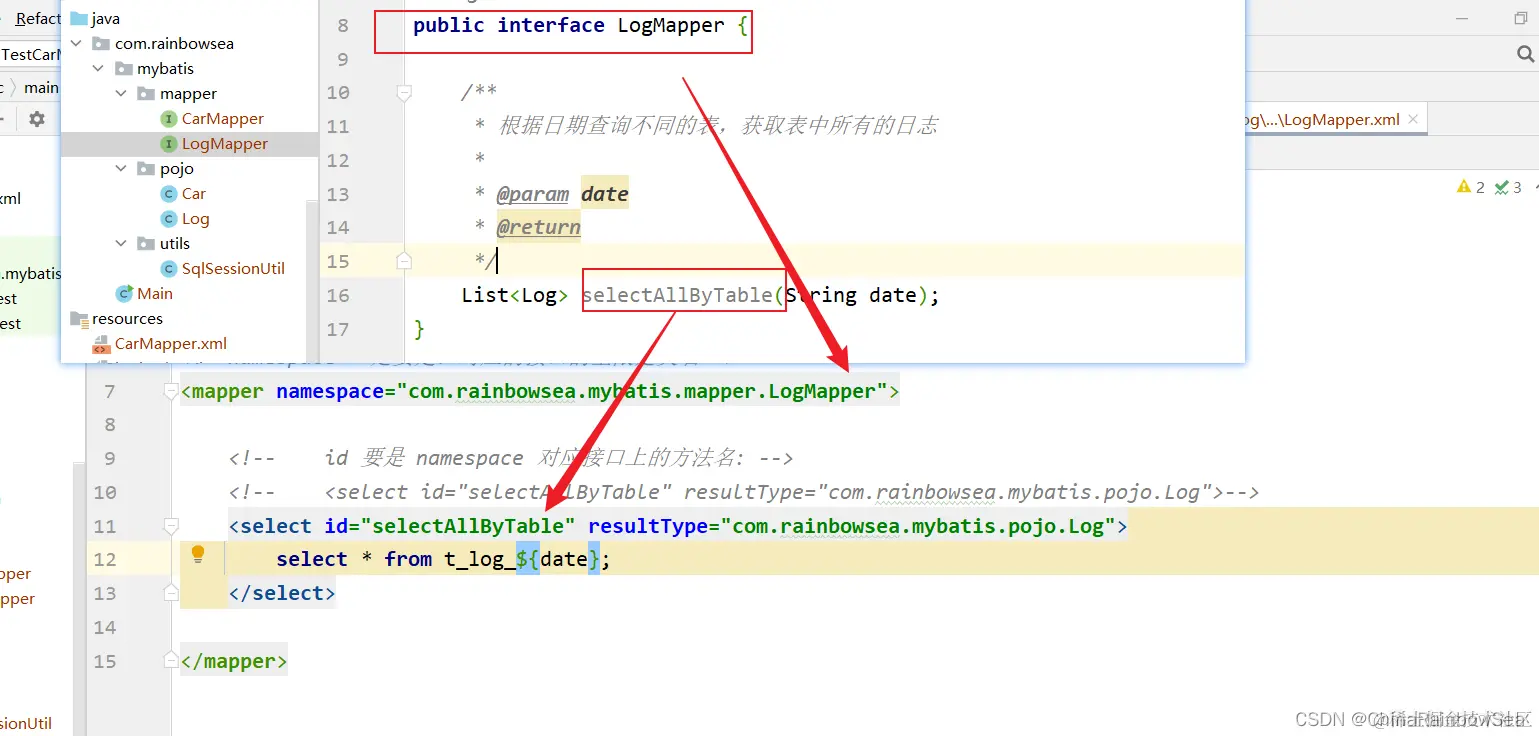Collapse the com.rainbowsea package chevron
The image size is (1539, 736).
[78, 43]
